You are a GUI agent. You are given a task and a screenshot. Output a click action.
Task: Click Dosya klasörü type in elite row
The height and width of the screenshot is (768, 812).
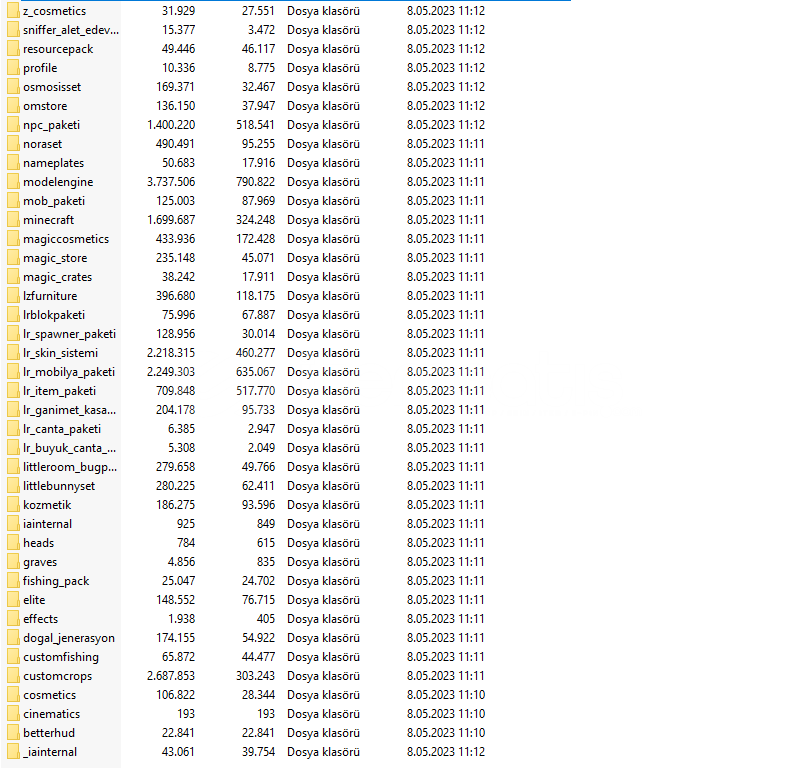pyautogui.click(x=323, y=600)
